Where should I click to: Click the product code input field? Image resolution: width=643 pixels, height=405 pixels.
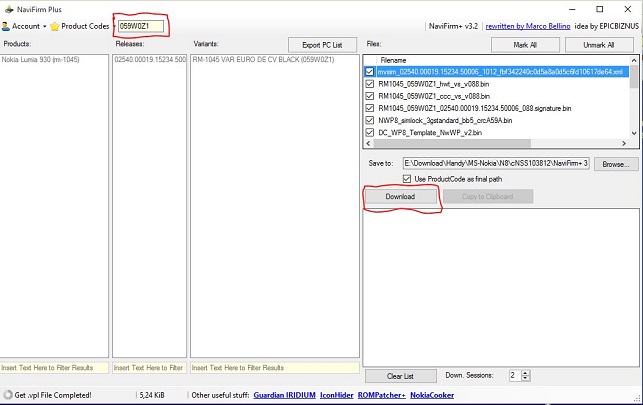[x=139, y=25]
